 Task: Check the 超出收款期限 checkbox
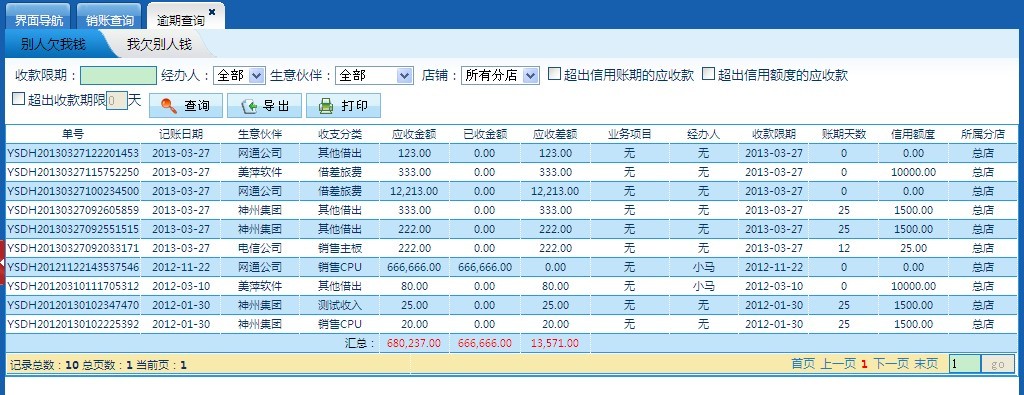18,99
